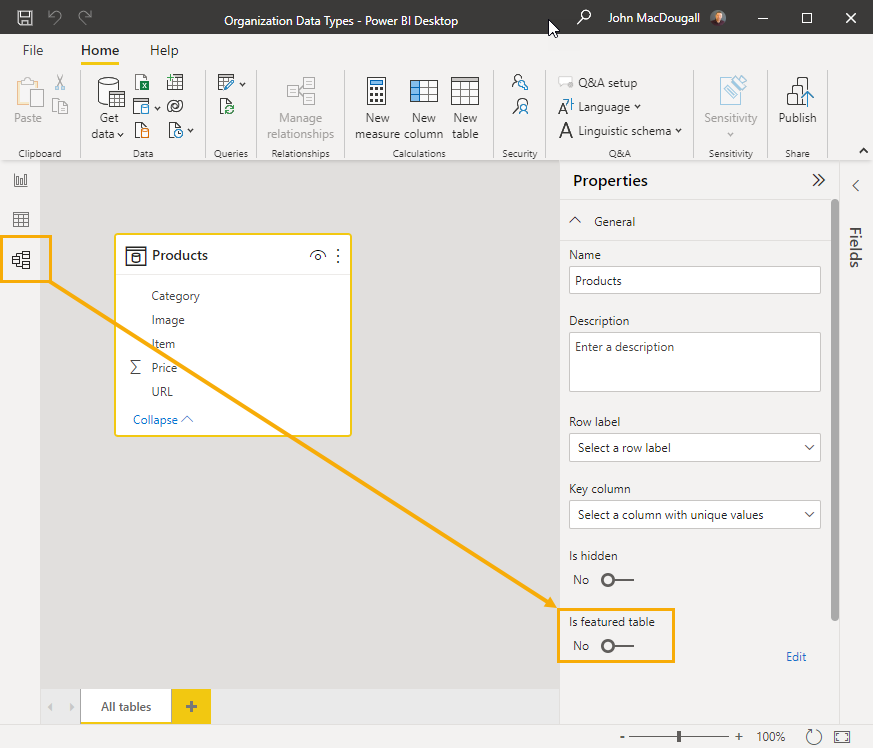The image size is (873, 748).
Task: Click the zoom slider handle
Action: click(x=679, y=737)
